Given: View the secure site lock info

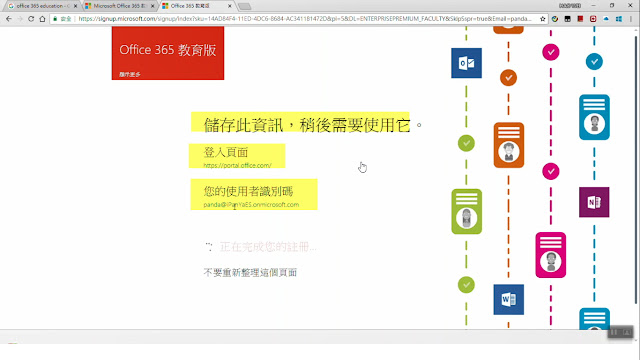Looking at the screenshot, I should [62, 19].
